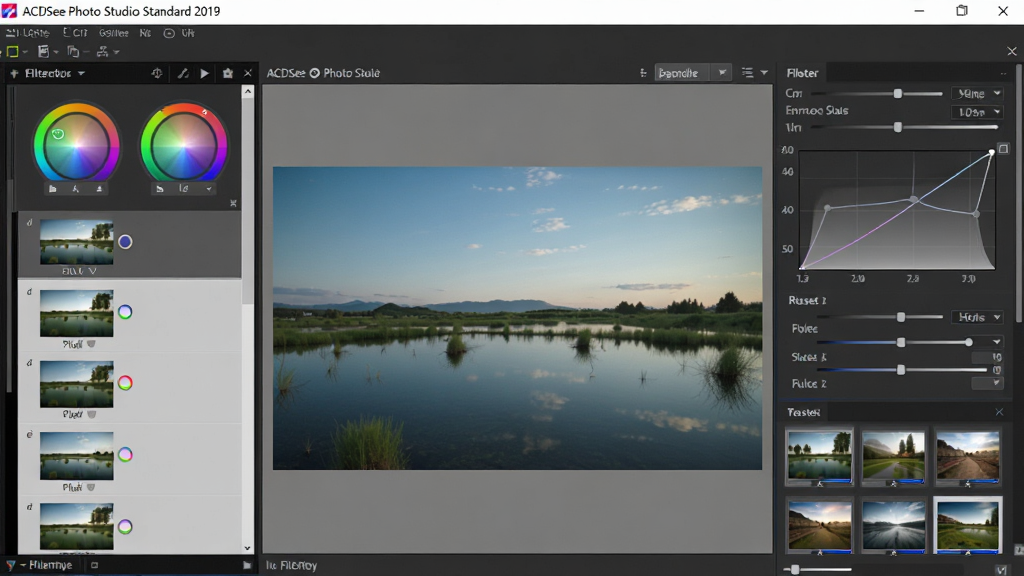1024x576 pixels.
Task: Click the list view icon above the photo
Action: pos(747,73)
